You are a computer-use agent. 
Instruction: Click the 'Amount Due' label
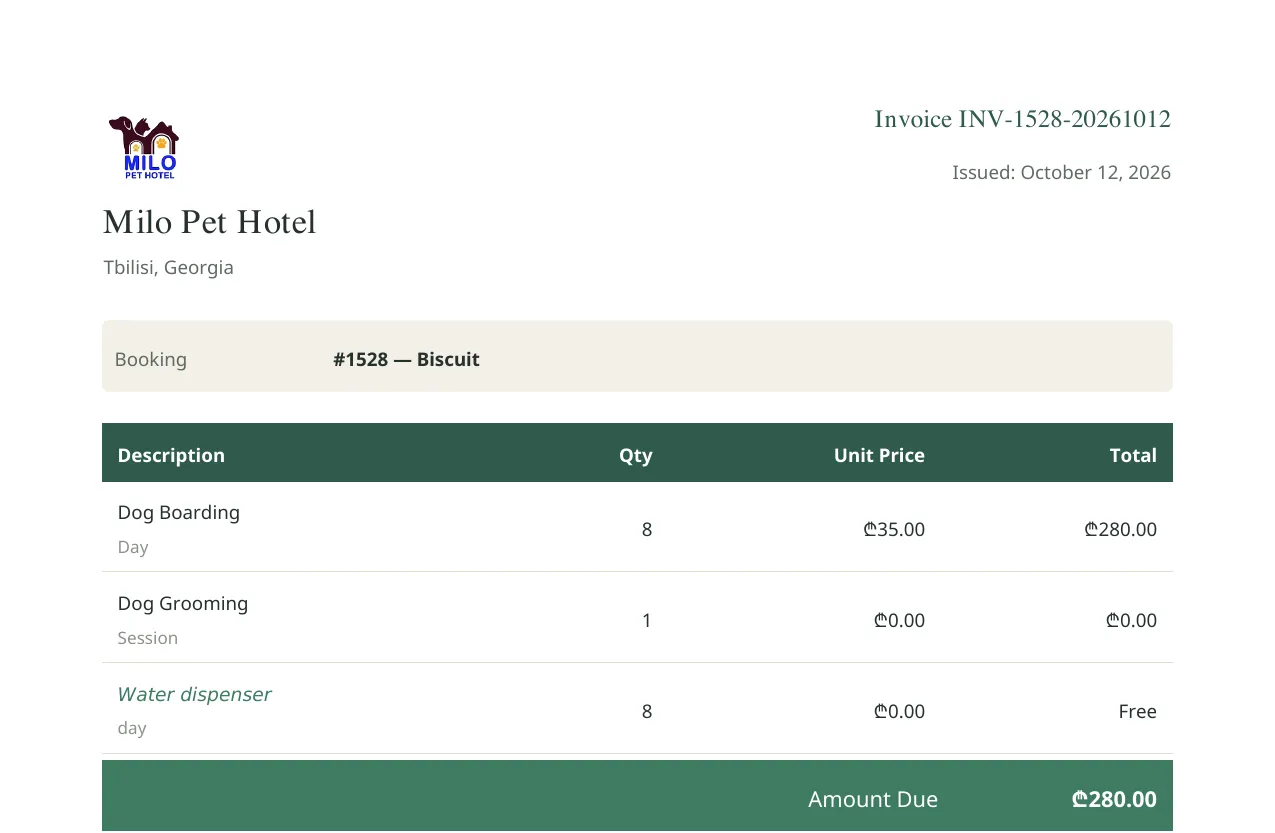click(x=873, y=799)
